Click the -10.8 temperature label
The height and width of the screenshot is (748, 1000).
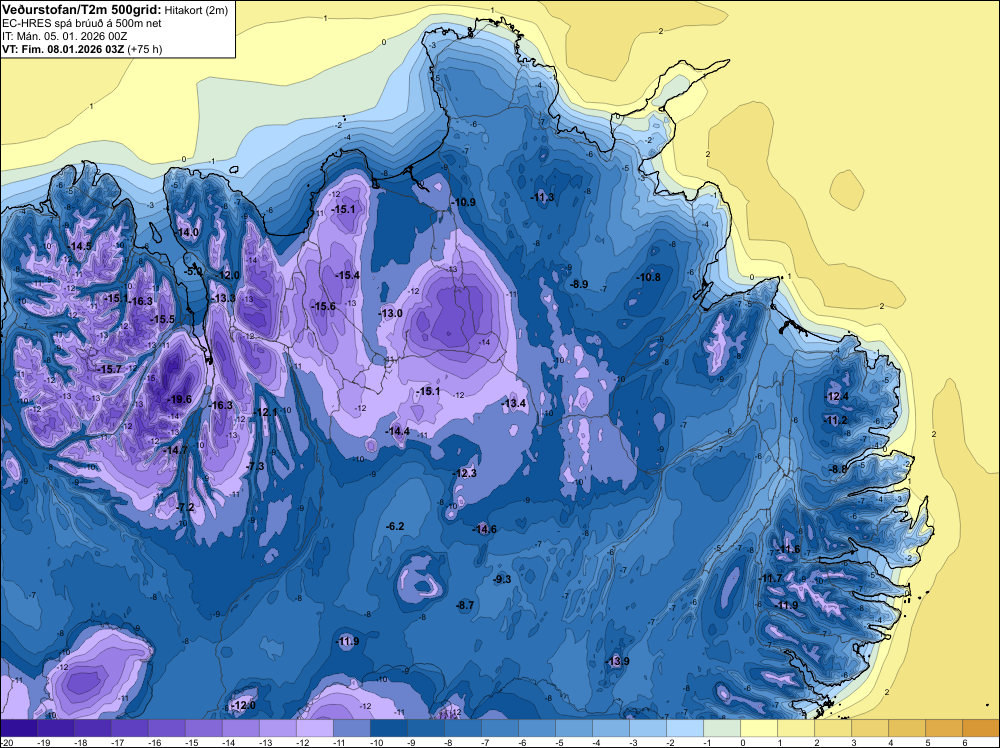[649, 277]
